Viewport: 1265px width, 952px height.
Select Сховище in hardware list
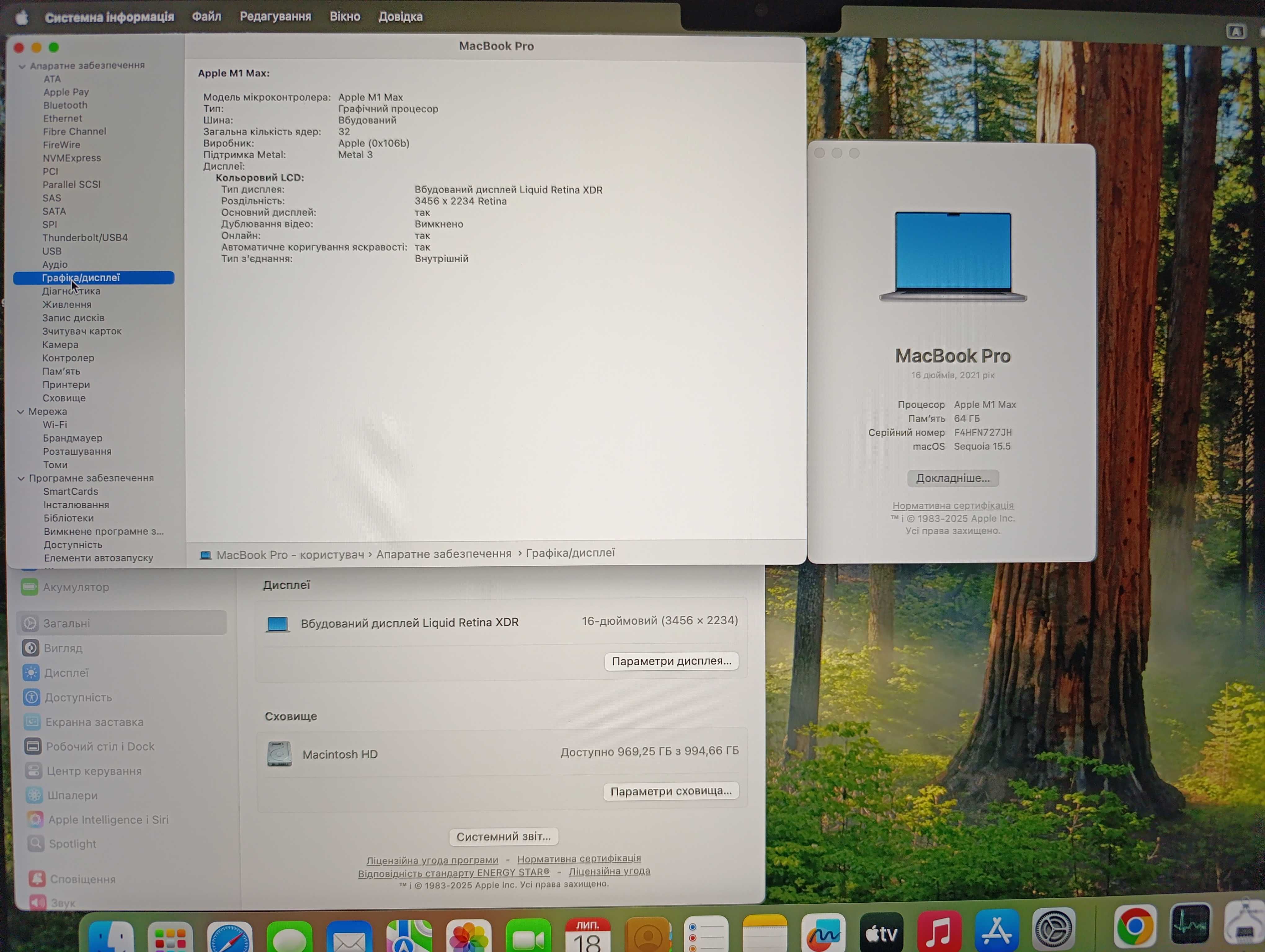coord(64,398)
